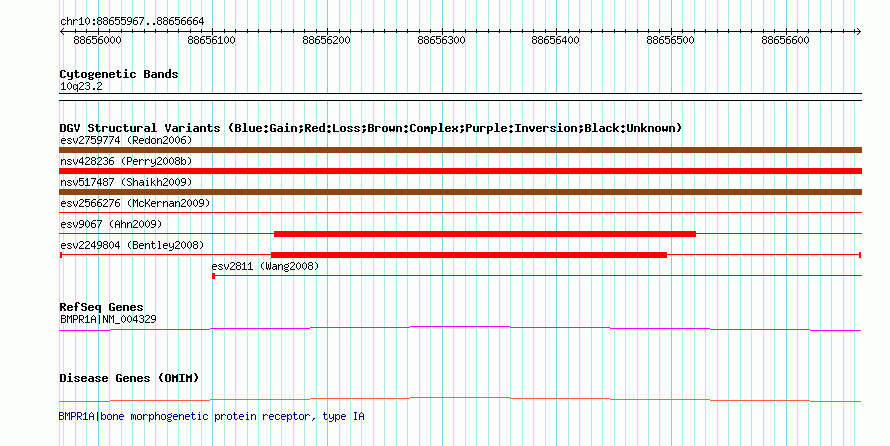This screenshot has height=446, width=890.
Task: Select variant label nsv517487 (Shaikh2009)
Action: (126, 182)
